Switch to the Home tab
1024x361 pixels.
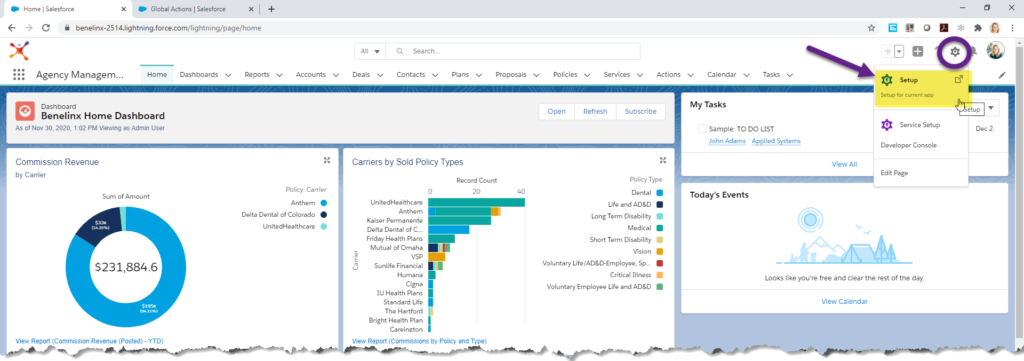(157, 74)
